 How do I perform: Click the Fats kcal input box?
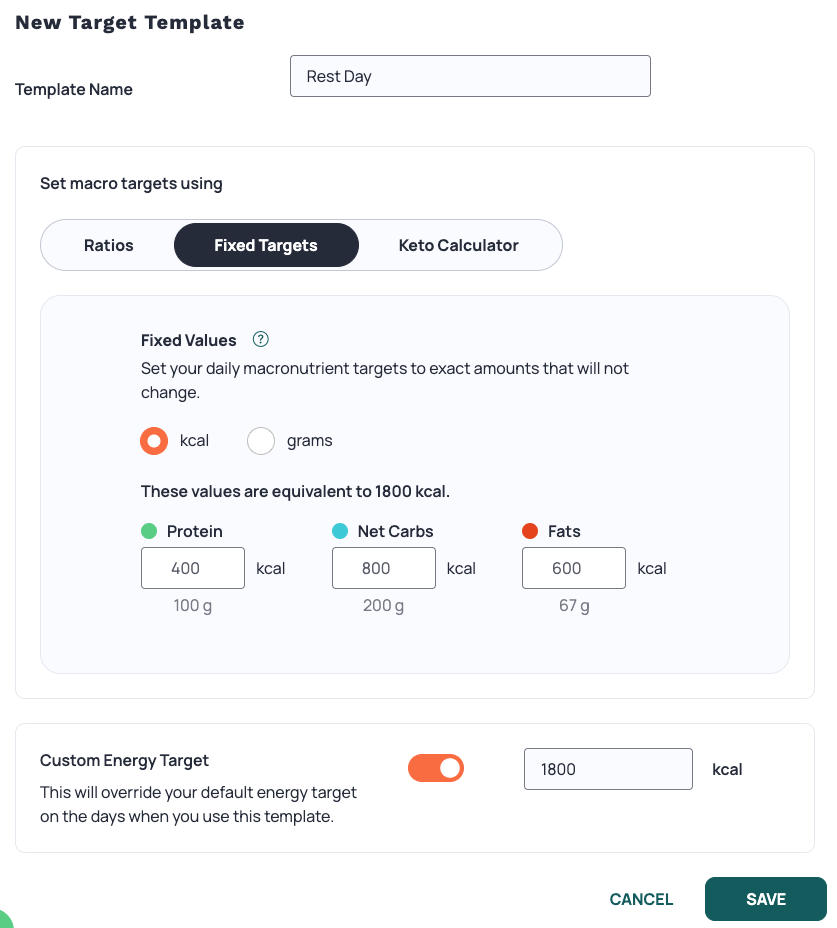[x=573, y=568]
